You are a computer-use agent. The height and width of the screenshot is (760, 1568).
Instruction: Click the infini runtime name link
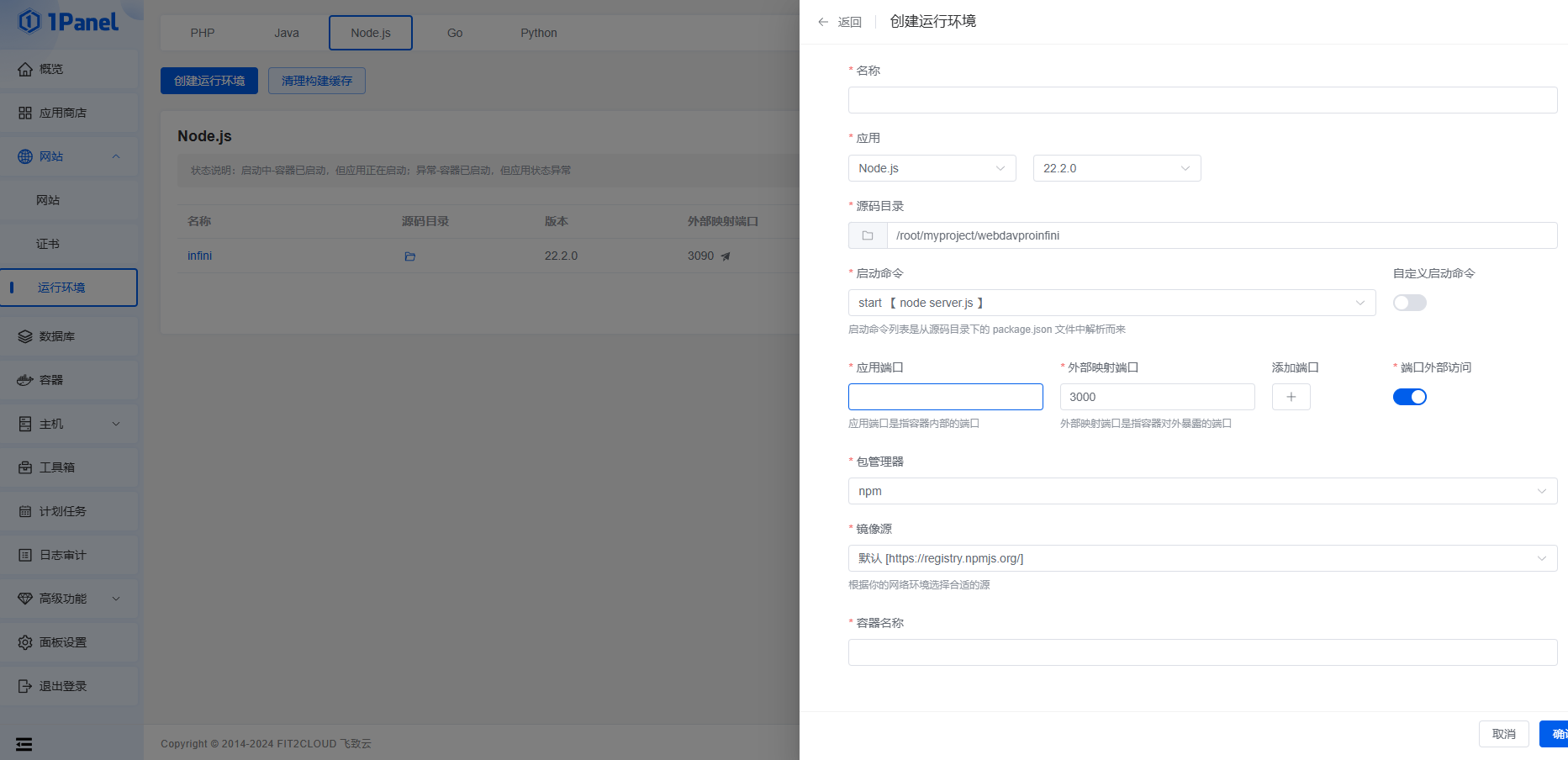[x=199, y=256]
